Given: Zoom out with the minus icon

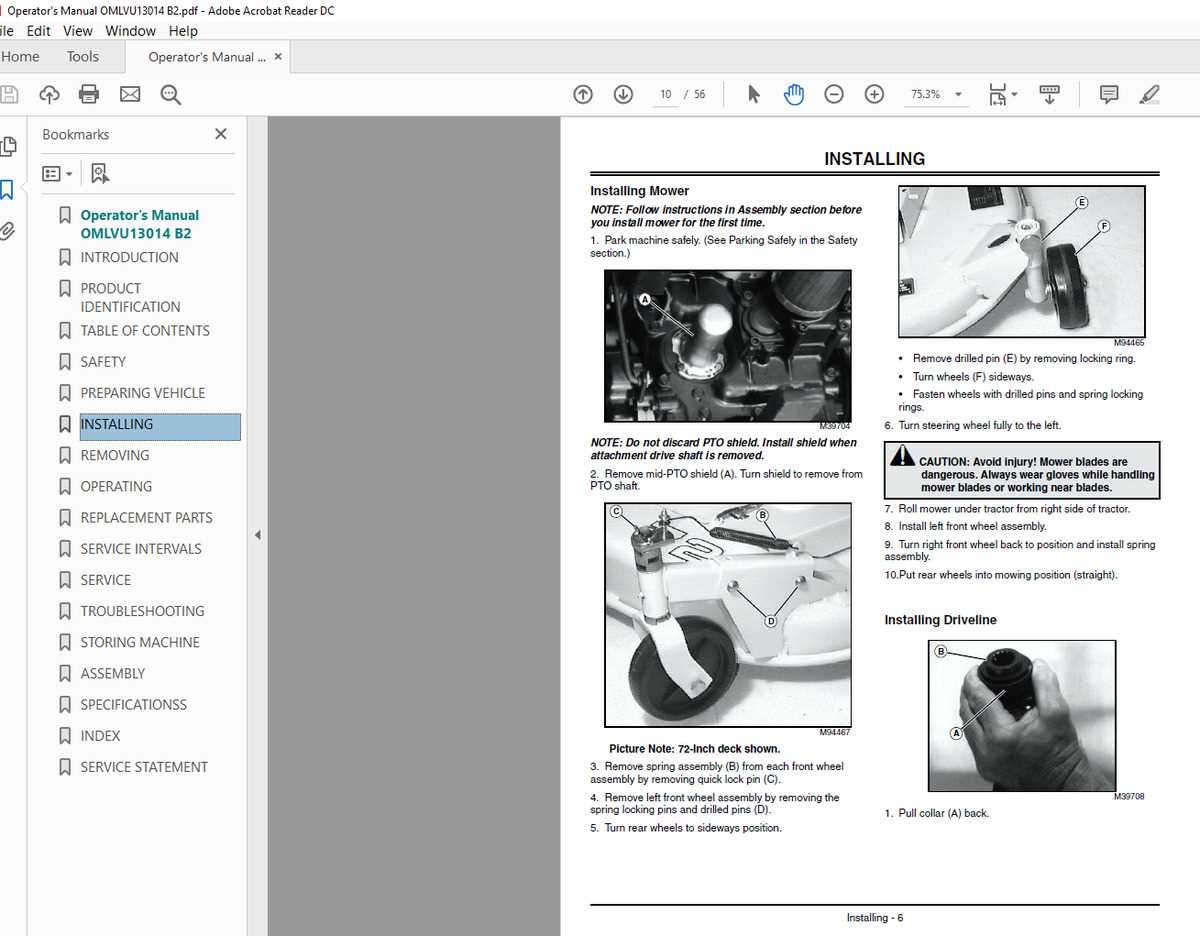Looking at the screenshot, I should [x=834, y=94].
